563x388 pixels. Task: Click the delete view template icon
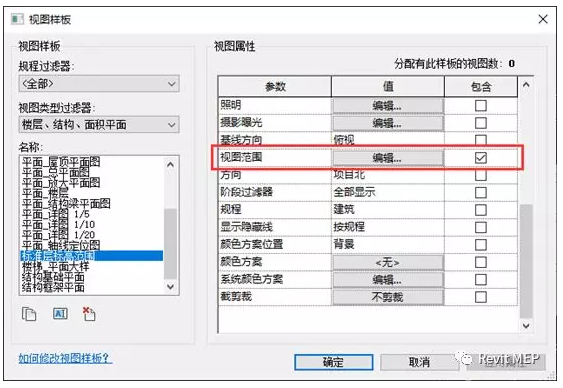pyautogui.click(x=89, y=314)
